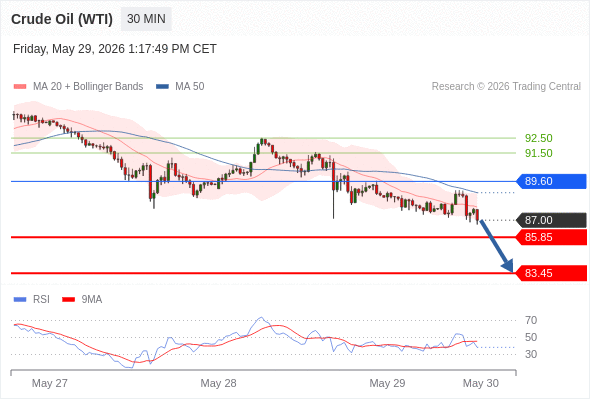Viewport: 590px width, 400px height.
Task: Select the 87.00 current price tag
Action: click(x=551, y=220)
